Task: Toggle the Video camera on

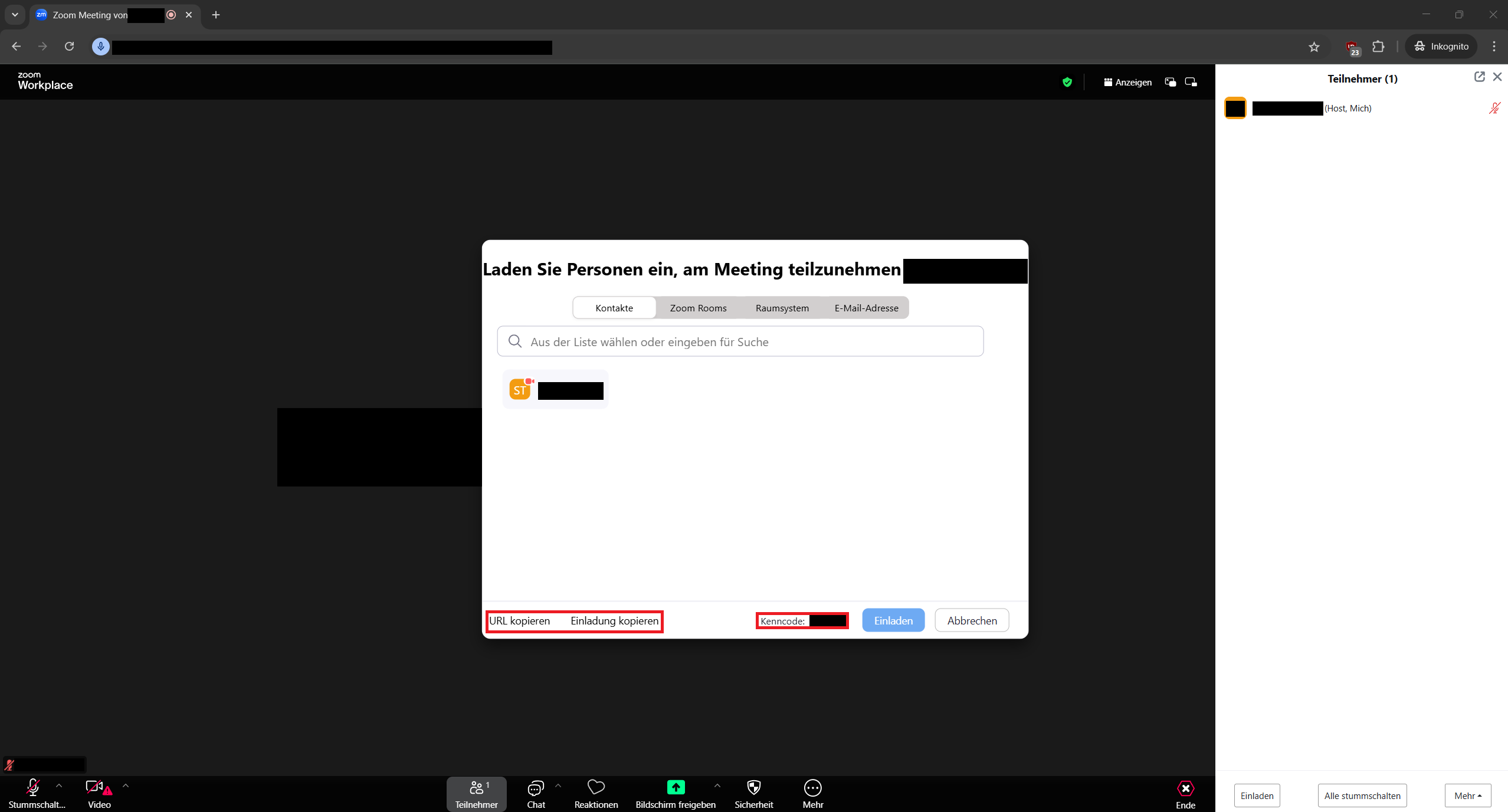Action: (94, 788)
